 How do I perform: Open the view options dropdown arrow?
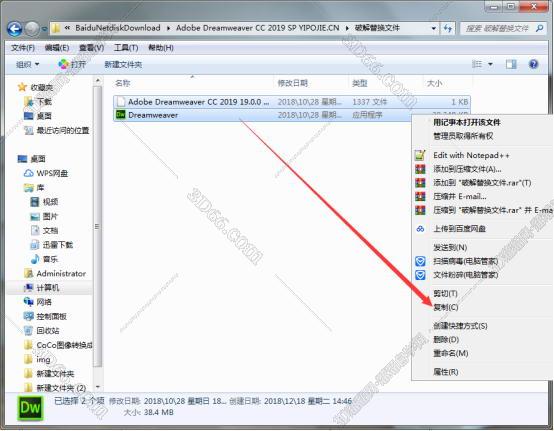click(490, 64)
